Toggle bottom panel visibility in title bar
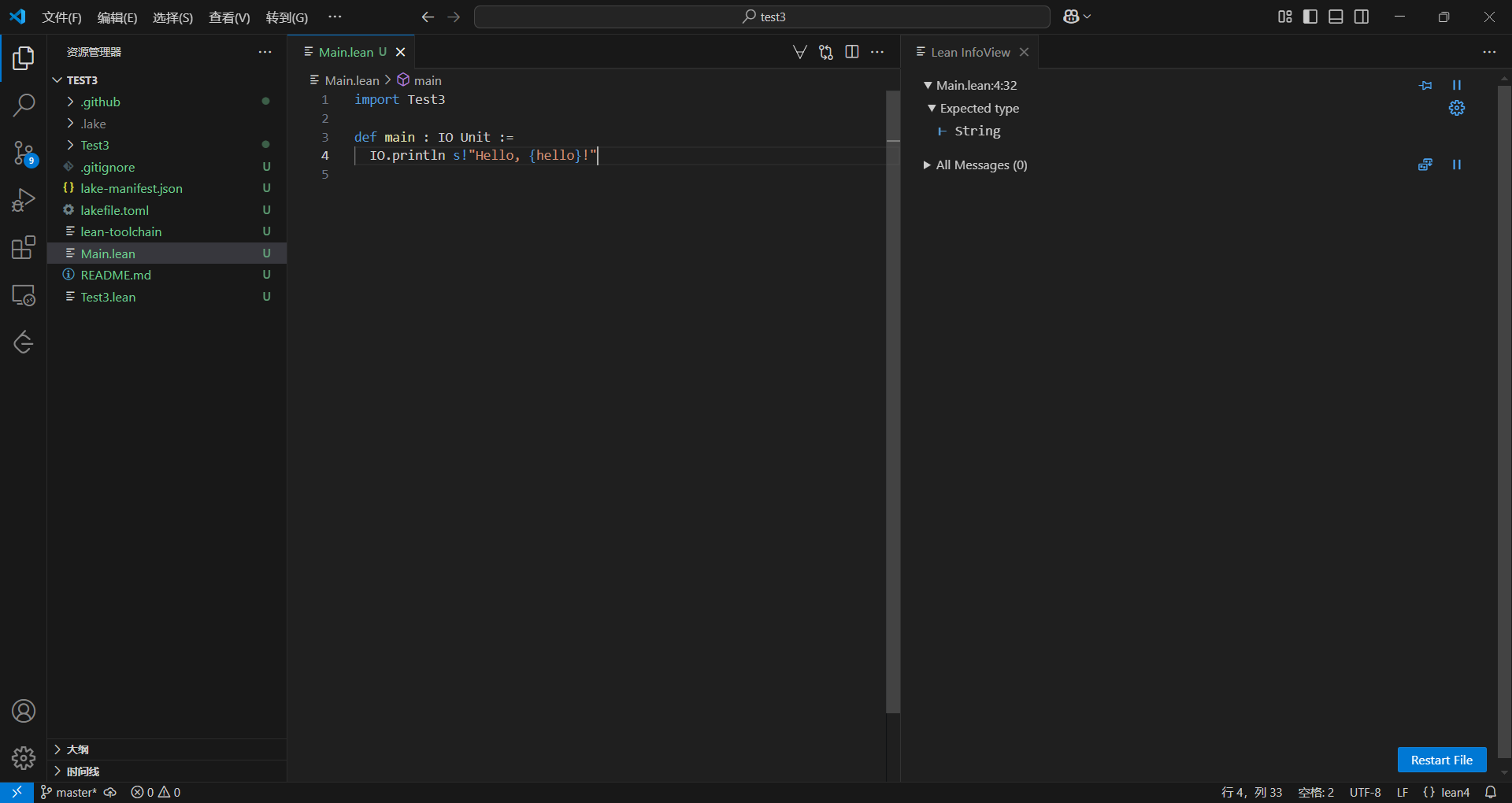Image resolution: width=1512 pixels, height=803 pixels. click(x=1336, y=17)
